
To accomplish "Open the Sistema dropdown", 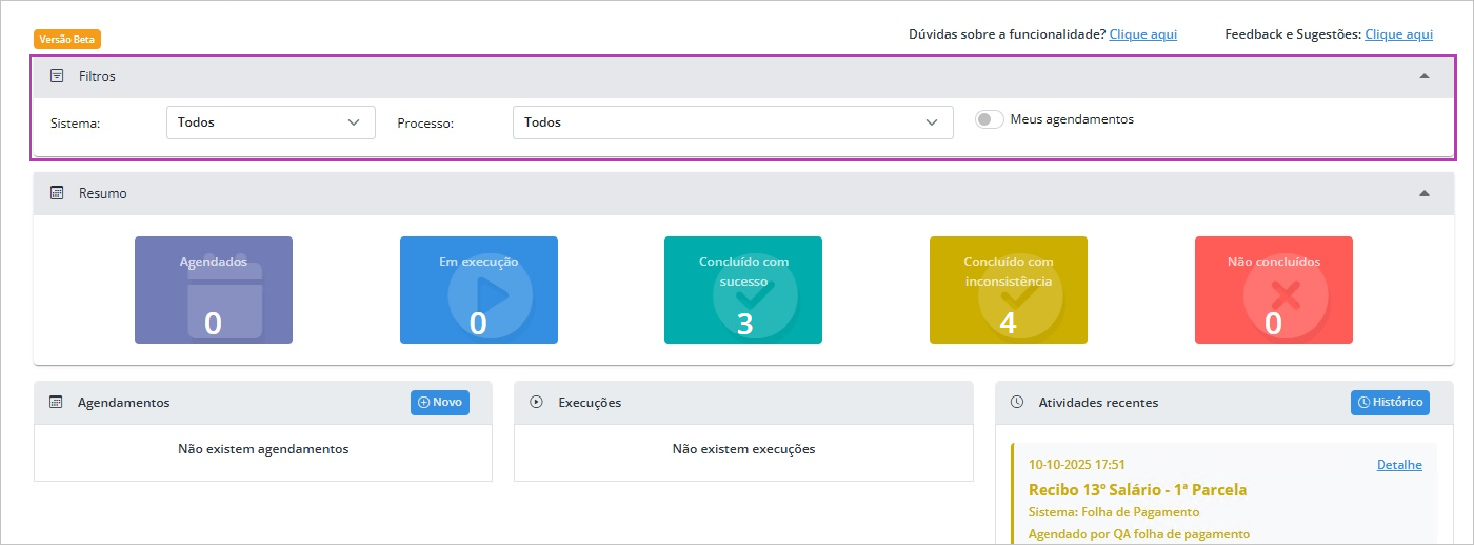I will (x=270, y=122).
